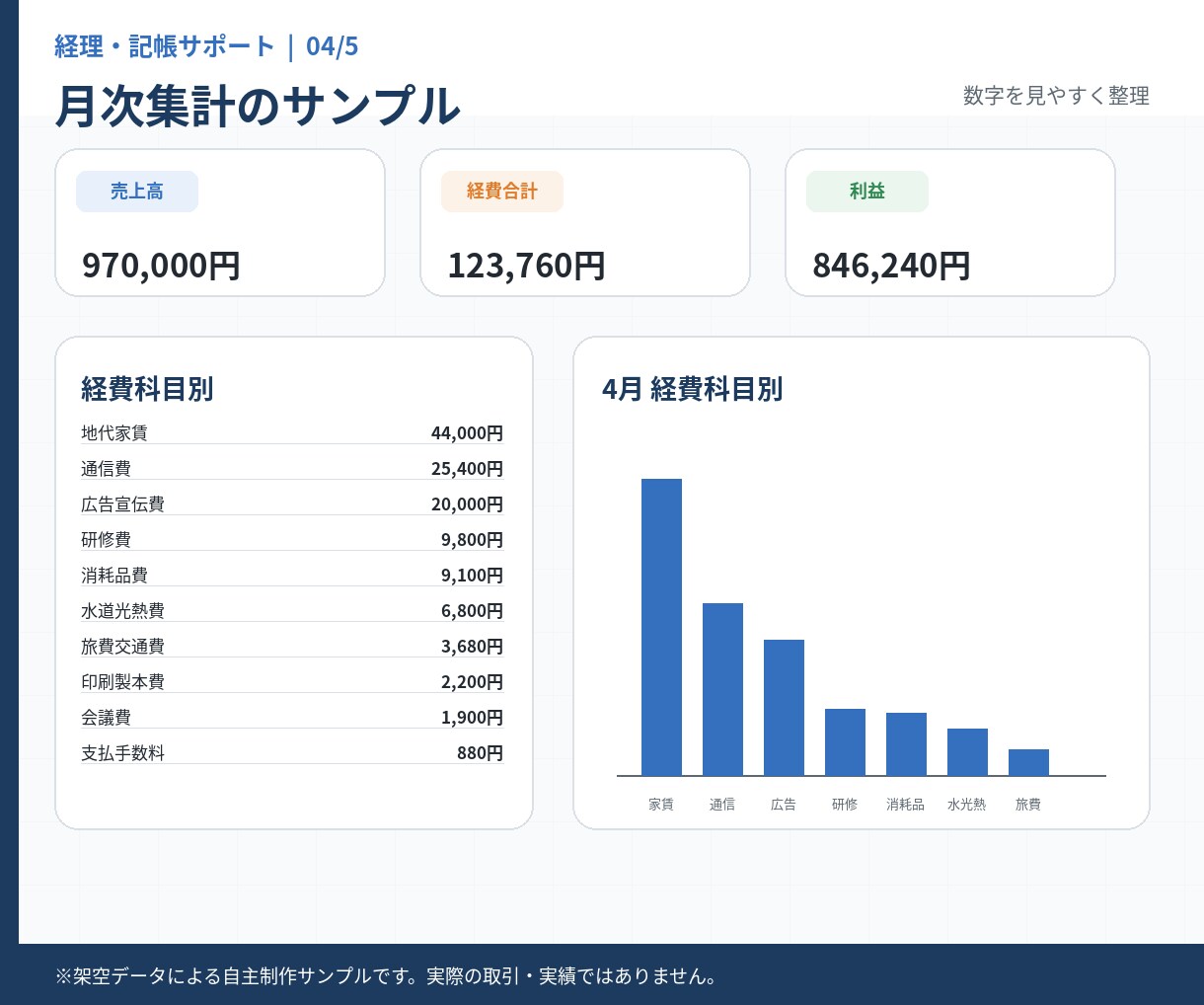1204x1005 pixels.
Task: Click the 家賃 bar in chart
Action: pyautogui.click(x=661, y=627)
